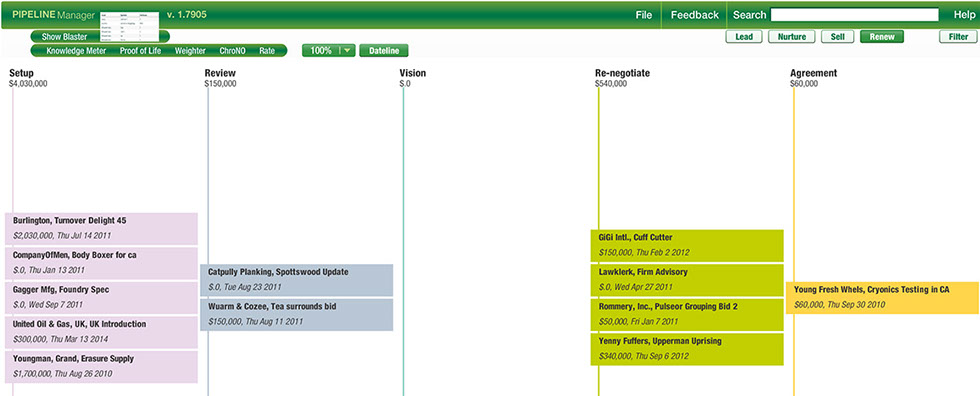Click the Setup total $4,030,000

(x=28, y=84)
